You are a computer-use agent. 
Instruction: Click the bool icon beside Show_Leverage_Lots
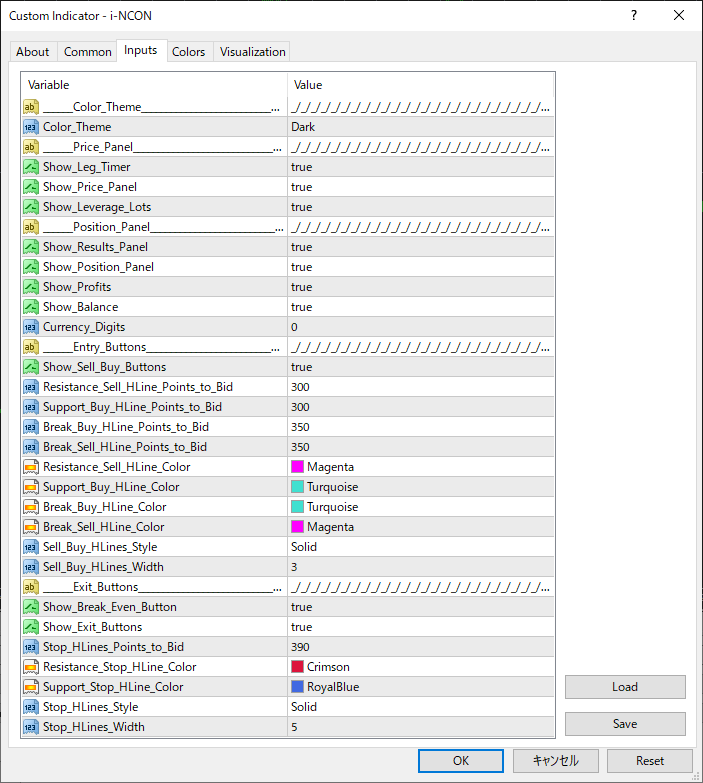(30, 207)
